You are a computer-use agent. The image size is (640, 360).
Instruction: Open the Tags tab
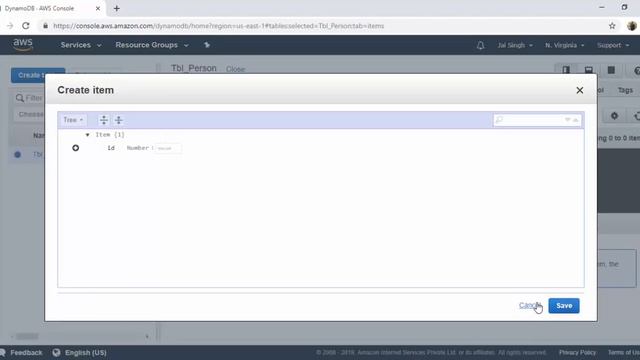click(x=625, y=90)
